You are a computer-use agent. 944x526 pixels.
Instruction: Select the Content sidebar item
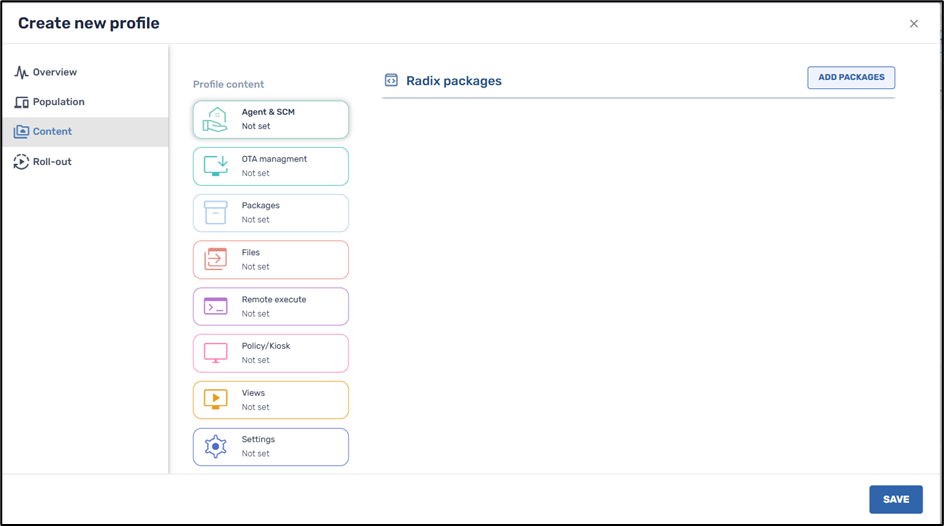tap(52, 132)
